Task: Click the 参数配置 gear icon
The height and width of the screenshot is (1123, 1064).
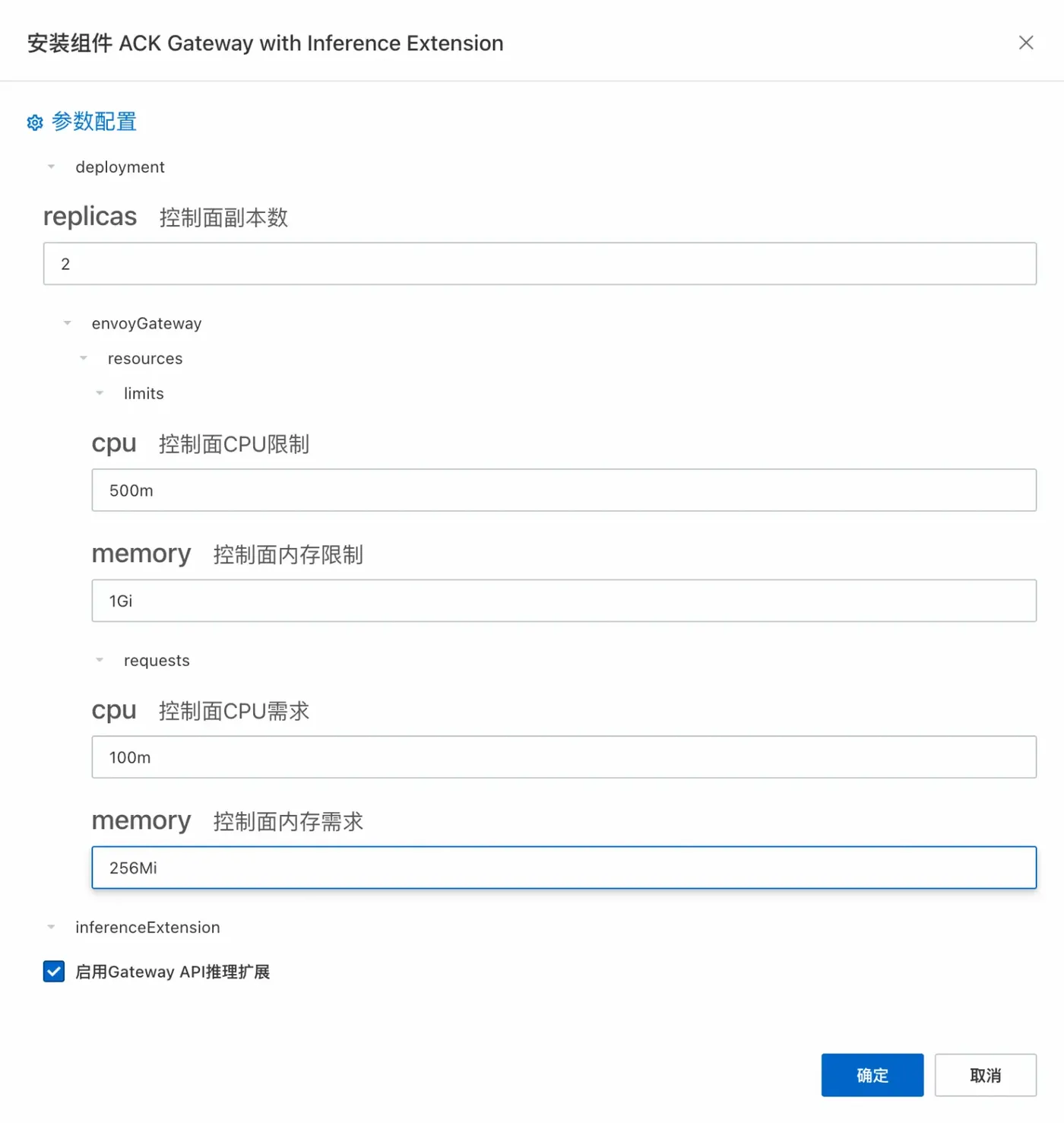Action: point(35,122)
